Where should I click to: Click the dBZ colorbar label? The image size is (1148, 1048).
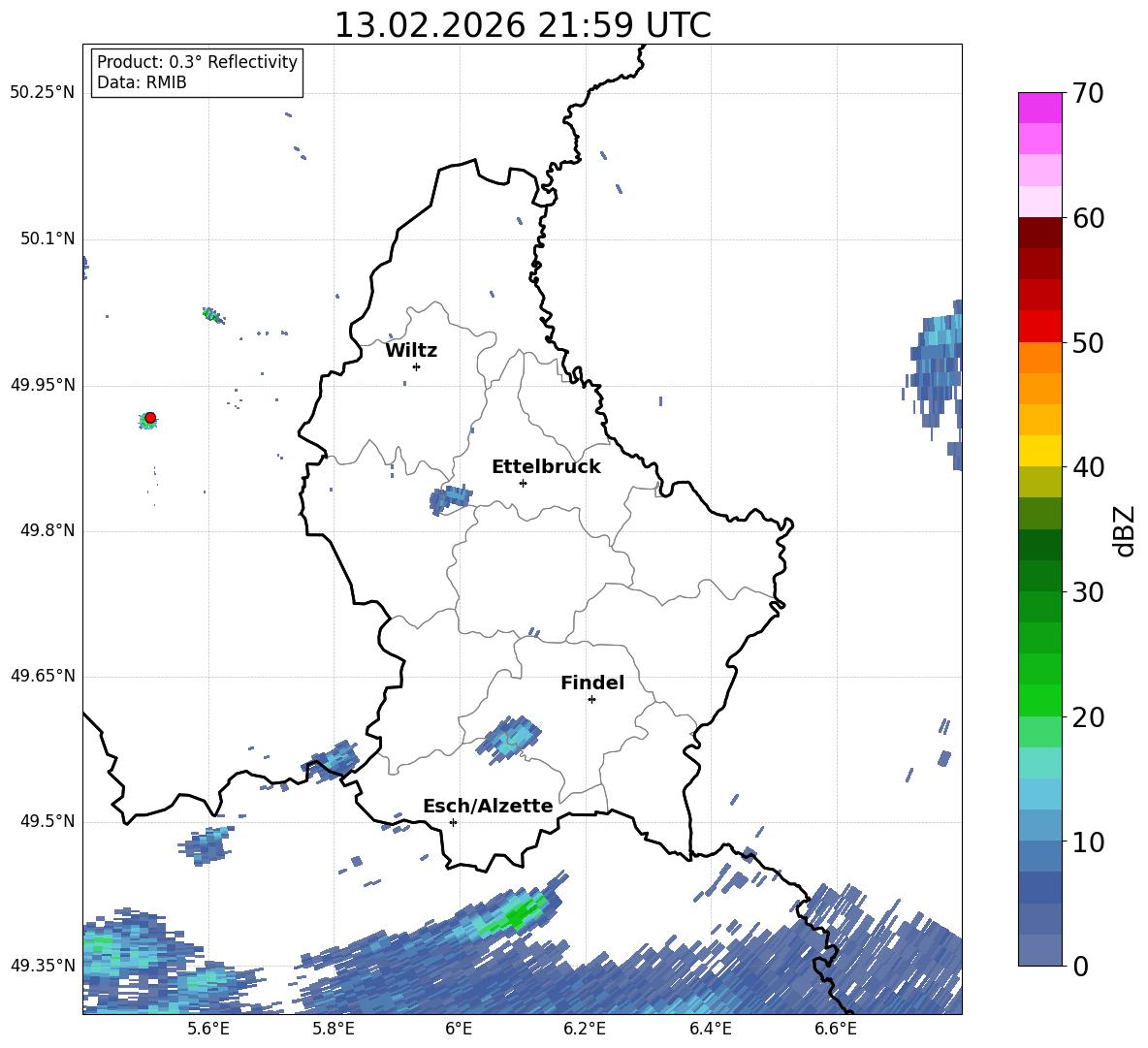(x=1124, y=530)
